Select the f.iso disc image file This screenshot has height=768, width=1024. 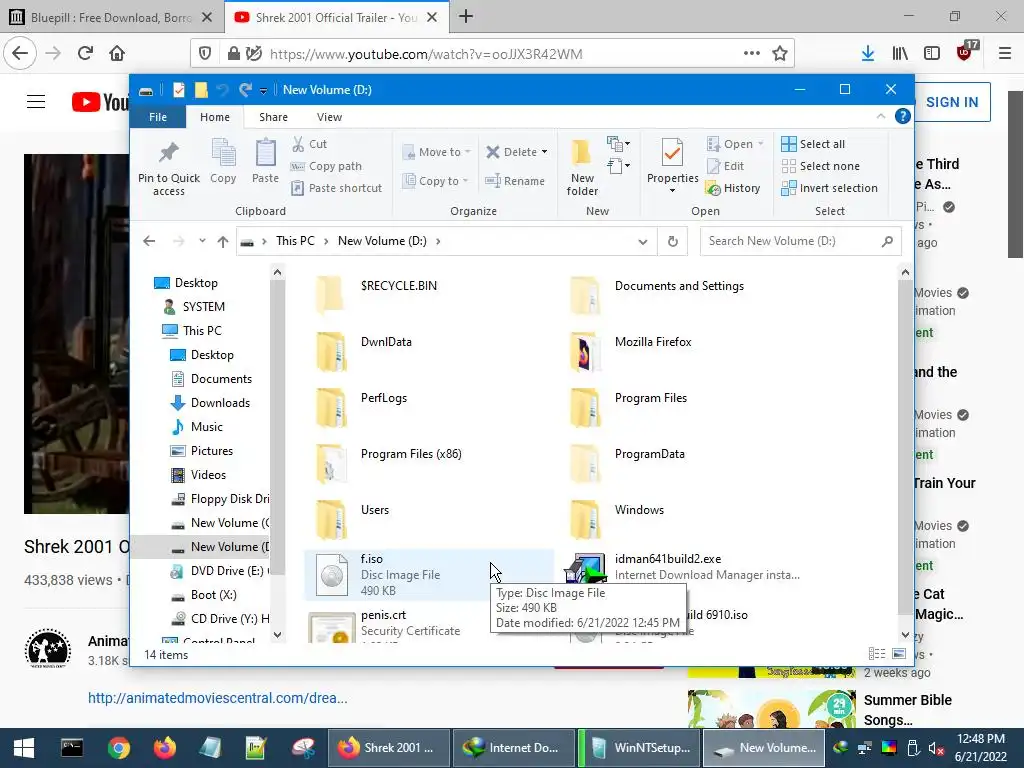coord(429,575)
